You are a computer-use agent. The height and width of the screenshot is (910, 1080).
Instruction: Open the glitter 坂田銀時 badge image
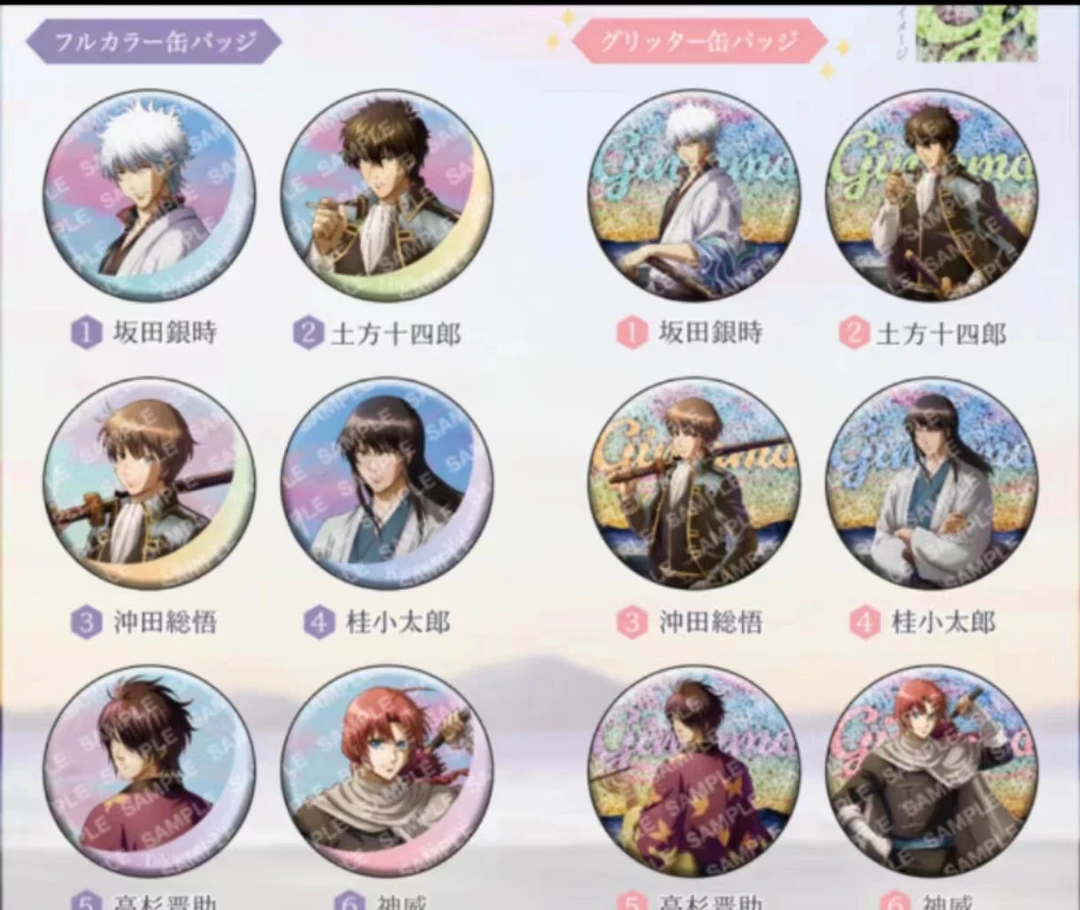tap(694, 194)
